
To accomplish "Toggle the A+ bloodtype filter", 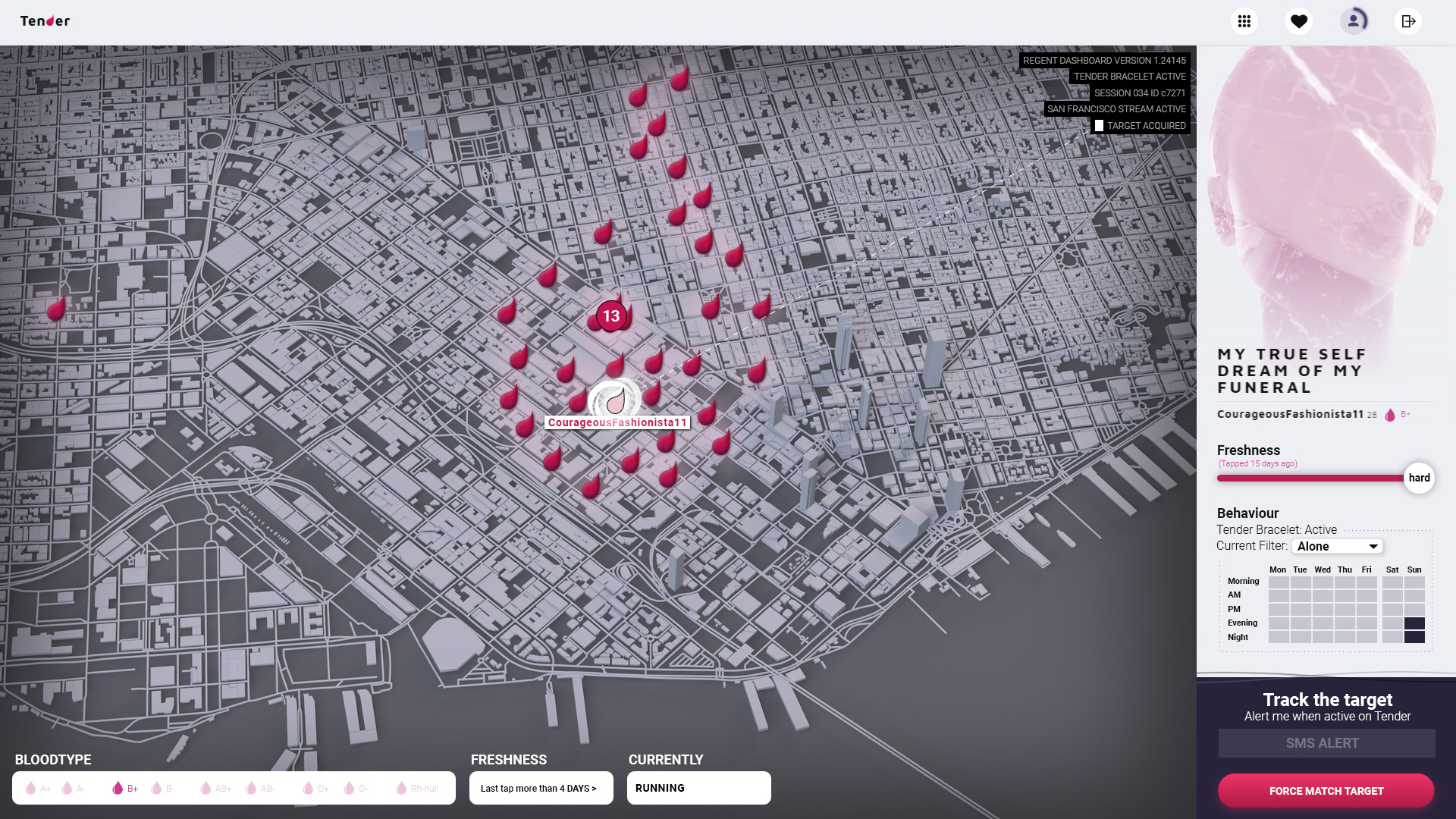I will pos(38,789).
